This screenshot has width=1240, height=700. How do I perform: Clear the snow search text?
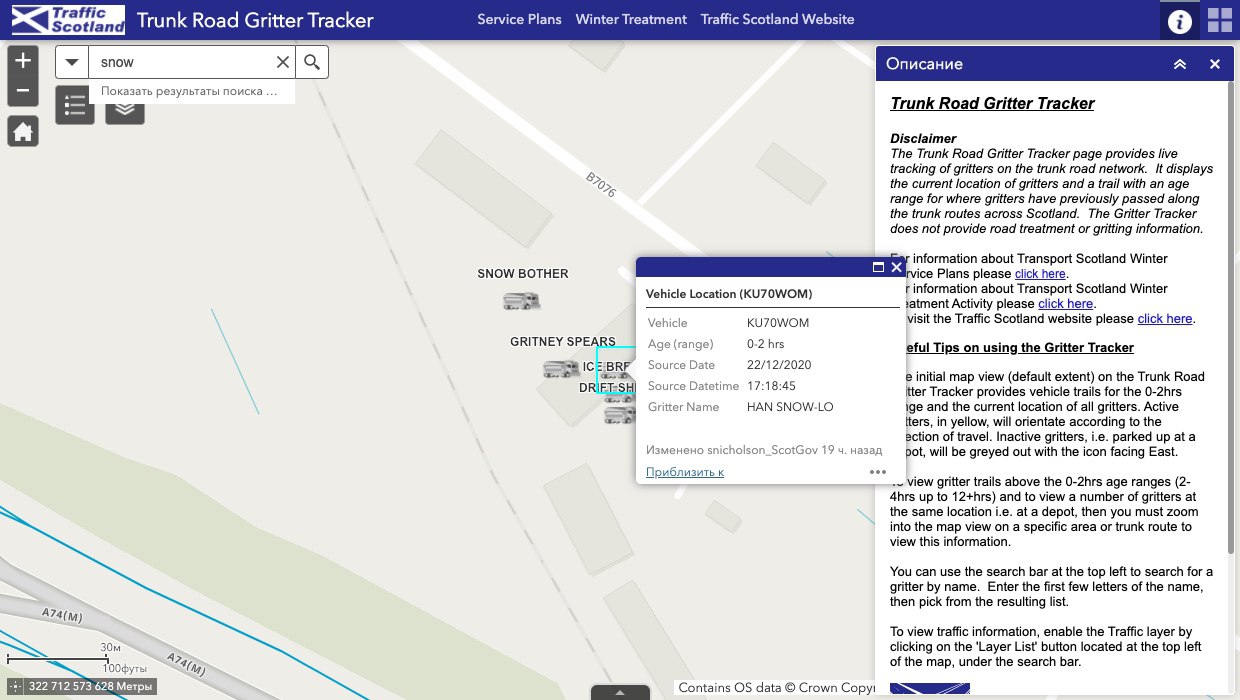point(283,62)
